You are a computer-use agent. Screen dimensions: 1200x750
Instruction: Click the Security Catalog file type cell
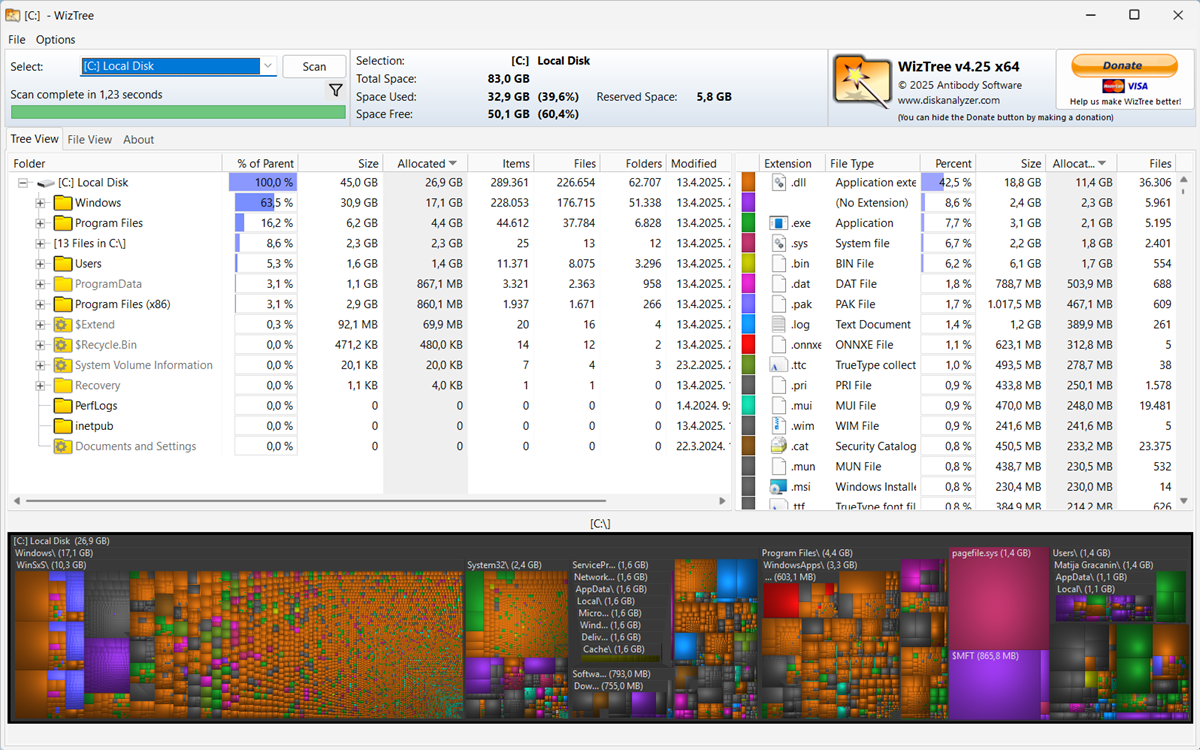[875, 447]
